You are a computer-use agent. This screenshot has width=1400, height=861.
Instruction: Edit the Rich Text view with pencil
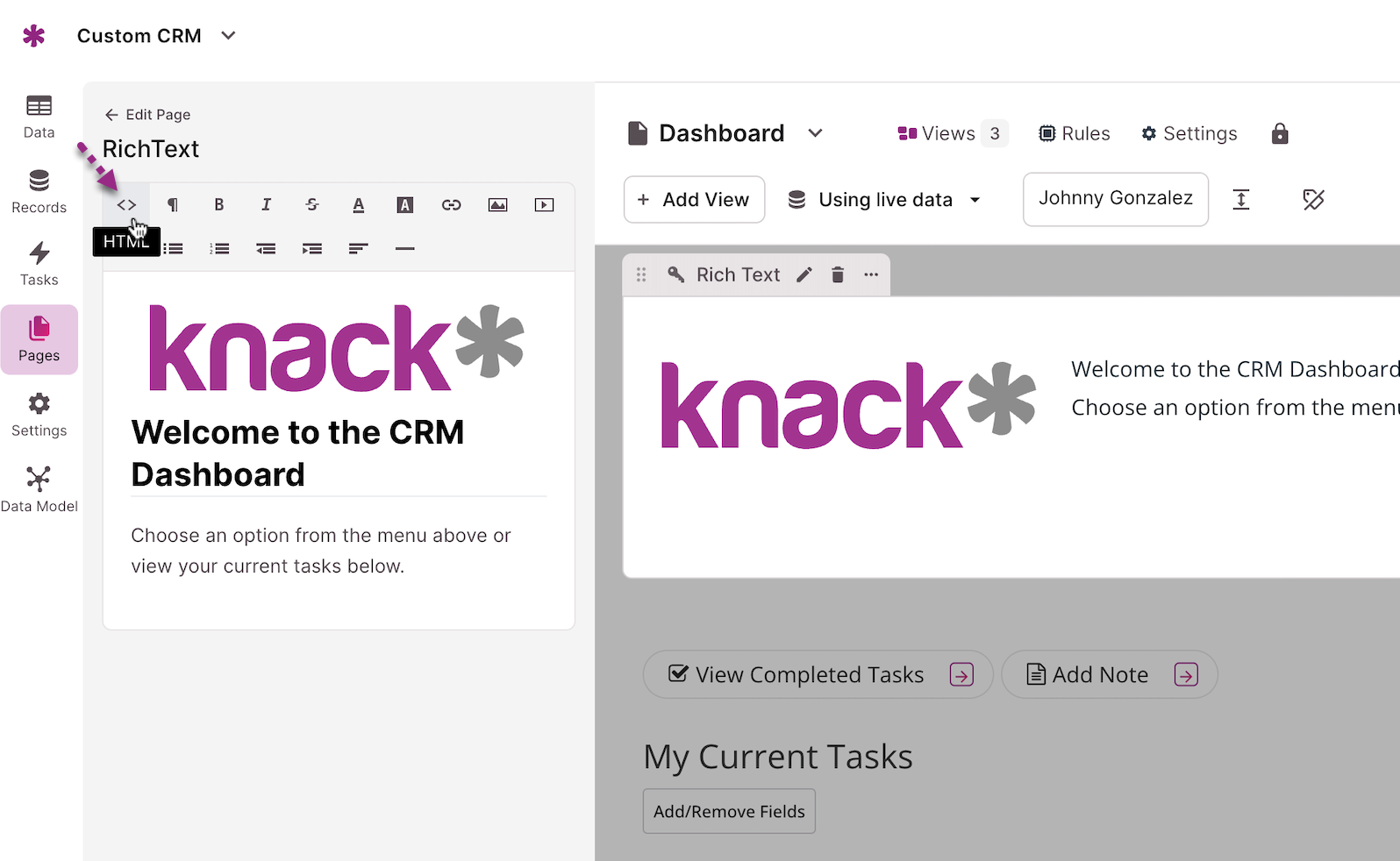[804, 274]
